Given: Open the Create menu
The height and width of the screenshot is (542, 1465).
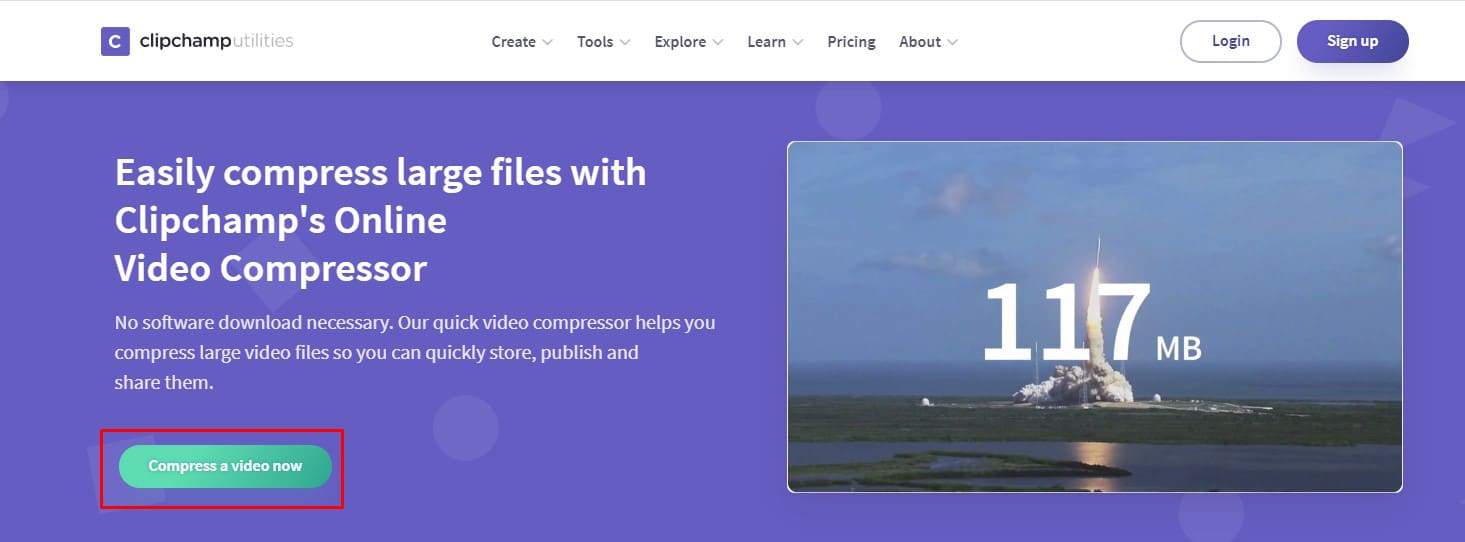Looking at the screenshot, I should tap(513, 42).
